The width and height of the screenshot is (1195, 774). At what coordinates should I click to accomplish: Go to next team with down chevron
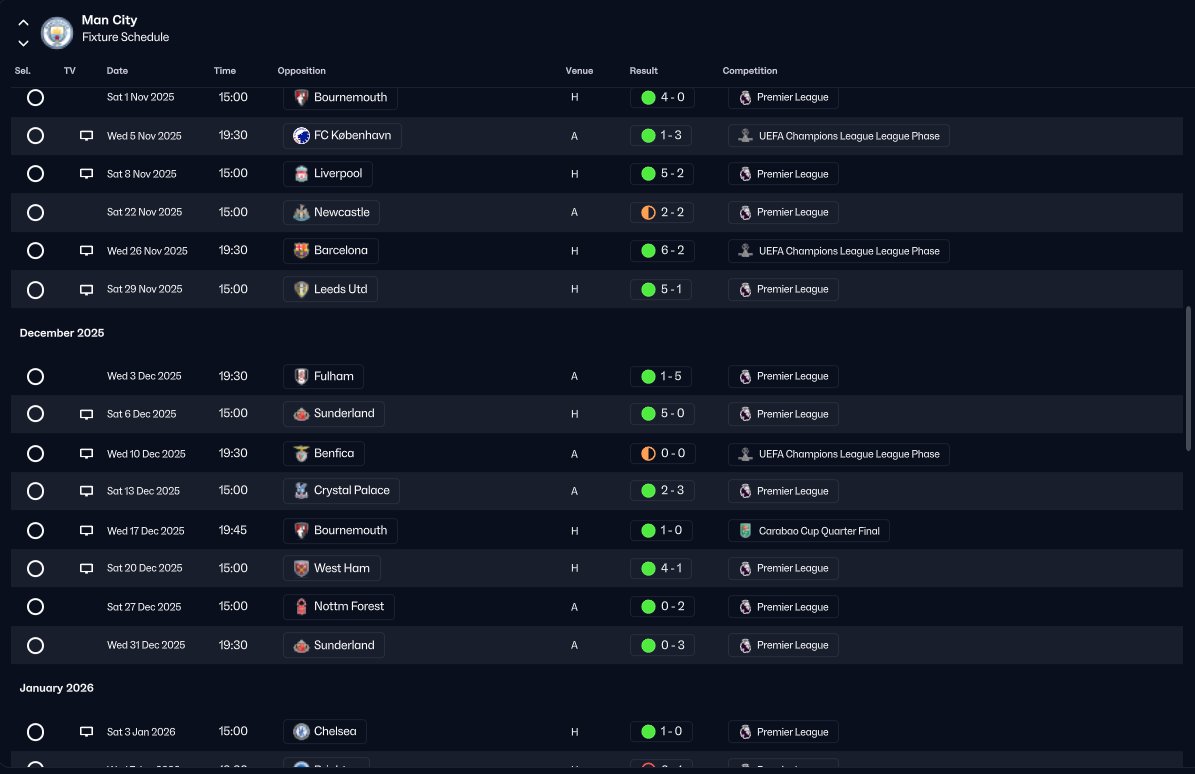[24, 43]
